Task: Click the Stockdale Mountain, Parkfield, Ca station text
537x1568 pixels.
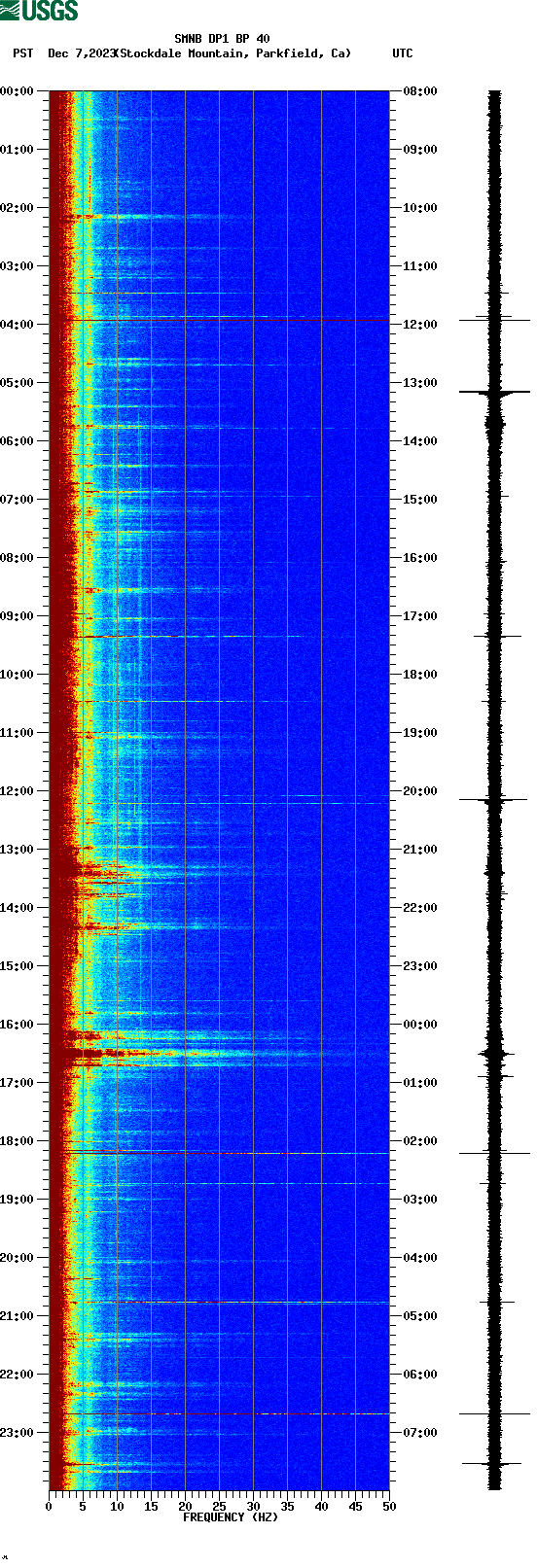Action: [x=233, y=53]
